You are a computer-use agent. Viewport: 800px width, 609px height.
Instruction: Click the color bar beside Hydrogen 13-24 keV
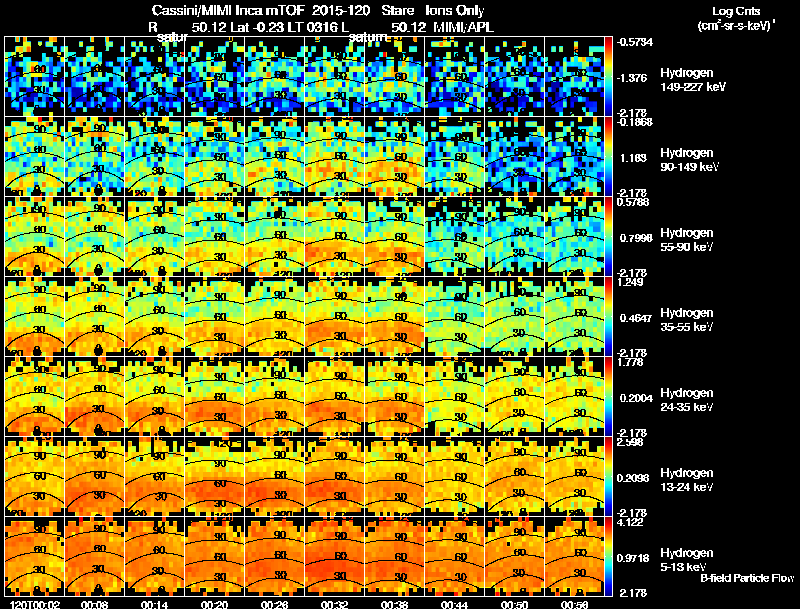(608, 477)
